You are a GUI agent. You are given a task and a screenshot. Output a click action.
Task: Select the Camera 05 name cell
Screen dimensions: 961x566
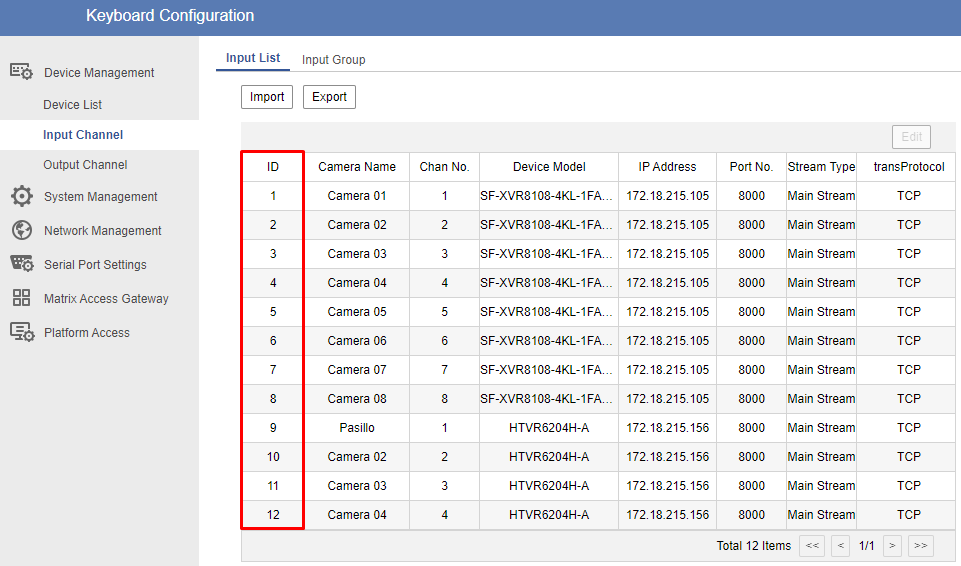357,312
